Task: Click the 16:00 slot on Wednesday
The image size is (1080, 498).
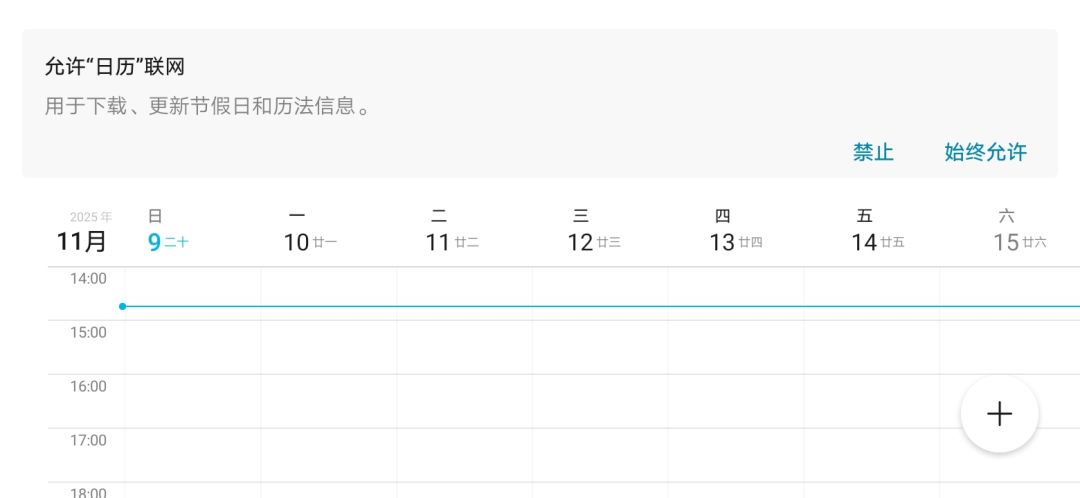Action: pos(600,401)
